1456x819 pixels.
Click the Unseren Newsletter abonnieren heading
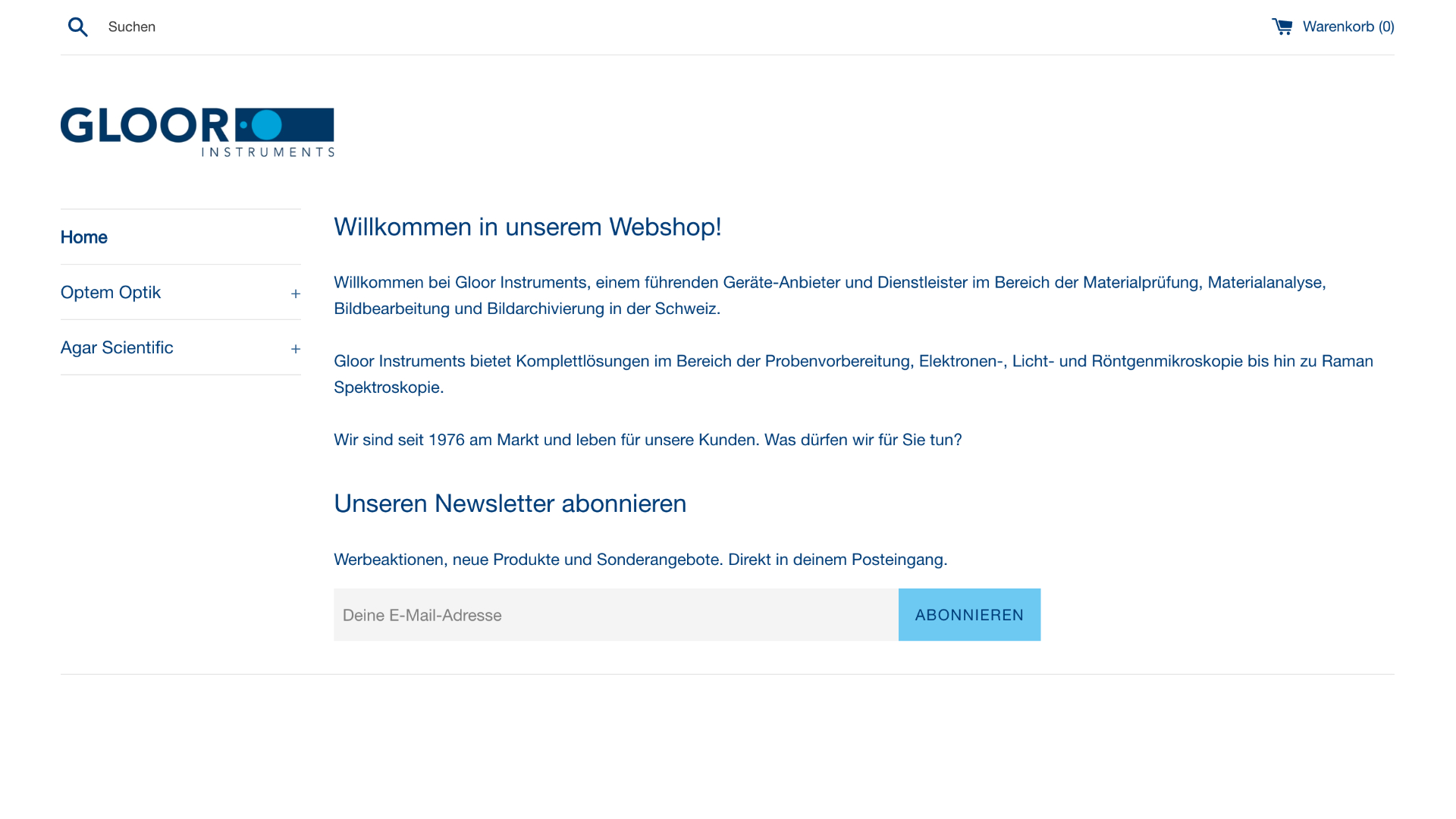(x=510, y=504)
